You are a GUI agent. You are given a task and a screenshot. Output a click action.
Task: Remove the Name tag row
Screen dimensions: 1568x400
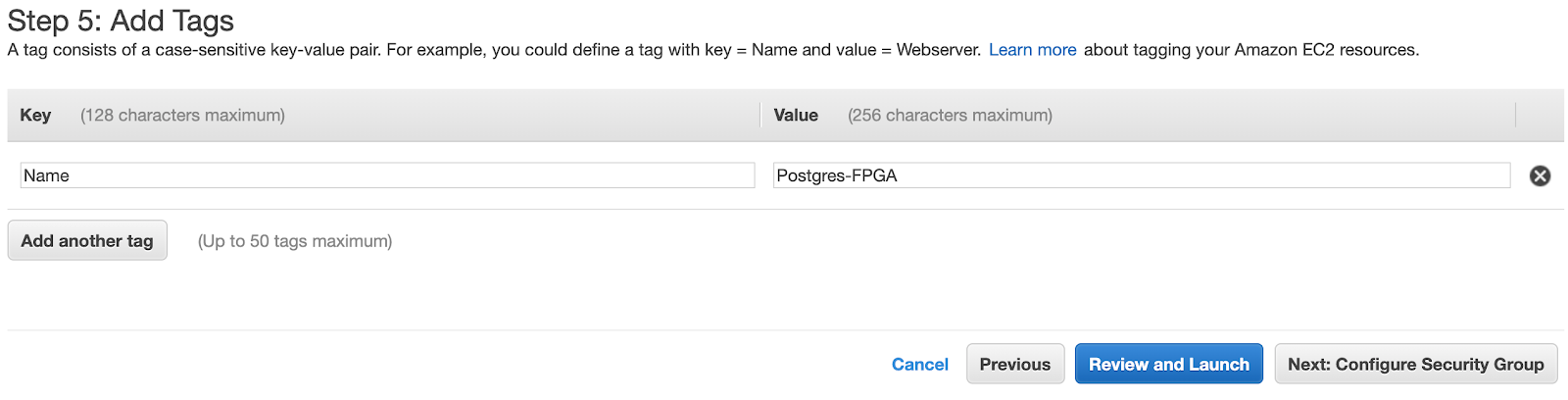tap(1540, 175)
